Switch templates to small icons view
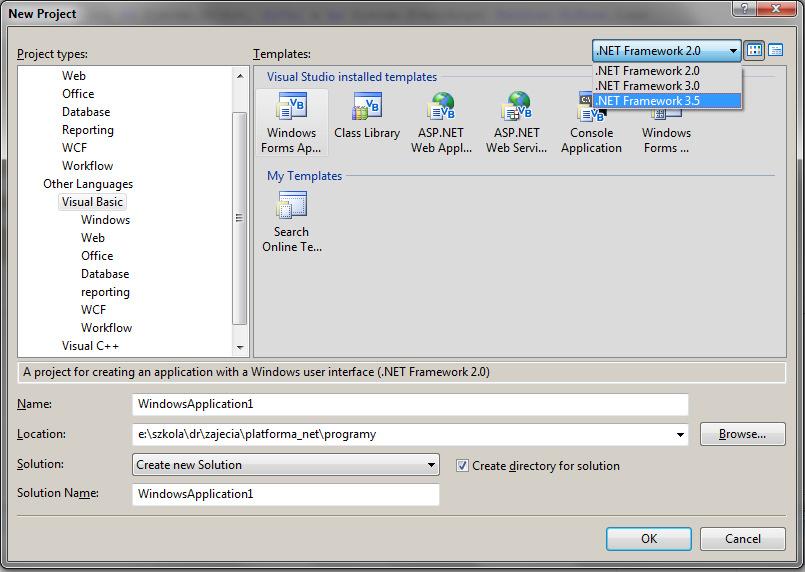Image resolution: width=805 pixels, height=572 pixels. pyautogui.click(x=775, y=50)
